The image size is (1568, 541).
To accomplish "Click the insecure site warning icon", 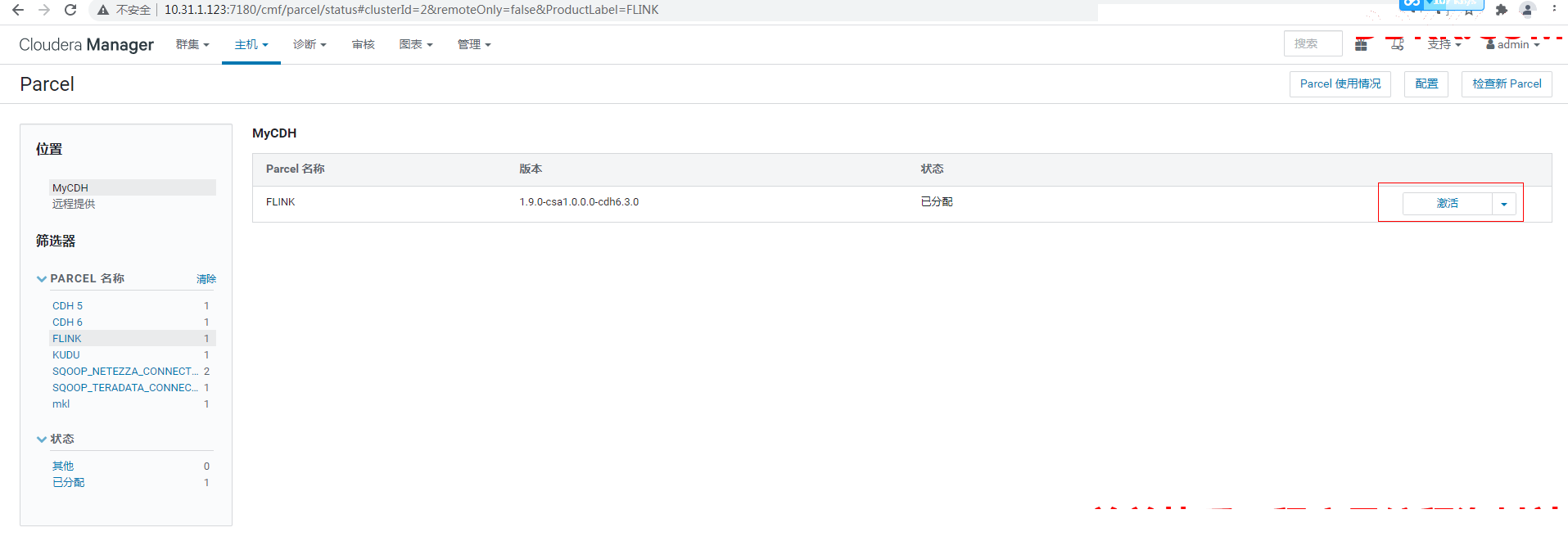I will pos(103,10).
